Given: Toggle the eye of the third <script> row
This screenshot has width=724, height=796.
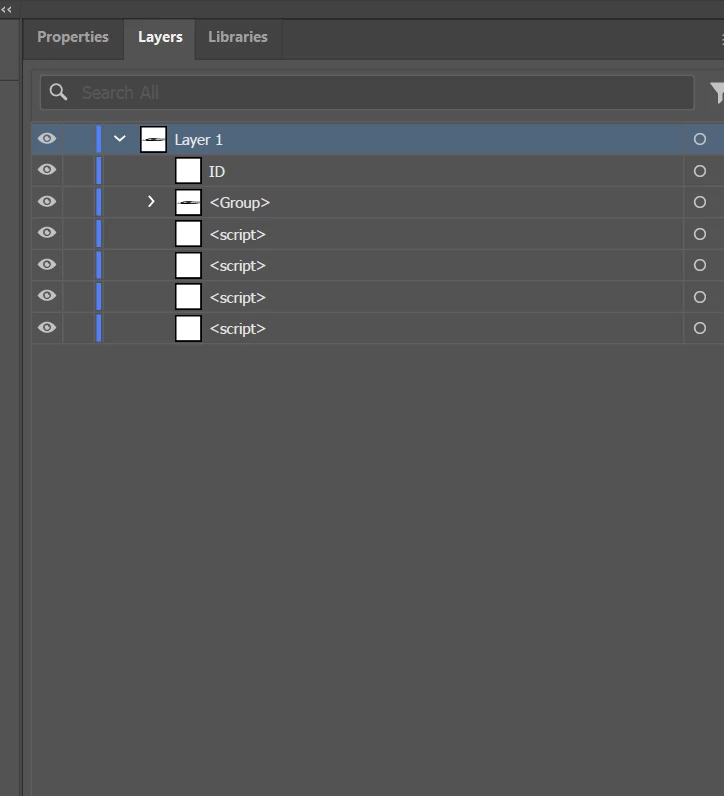Looking at the screenshot, I should pos(47,295).
